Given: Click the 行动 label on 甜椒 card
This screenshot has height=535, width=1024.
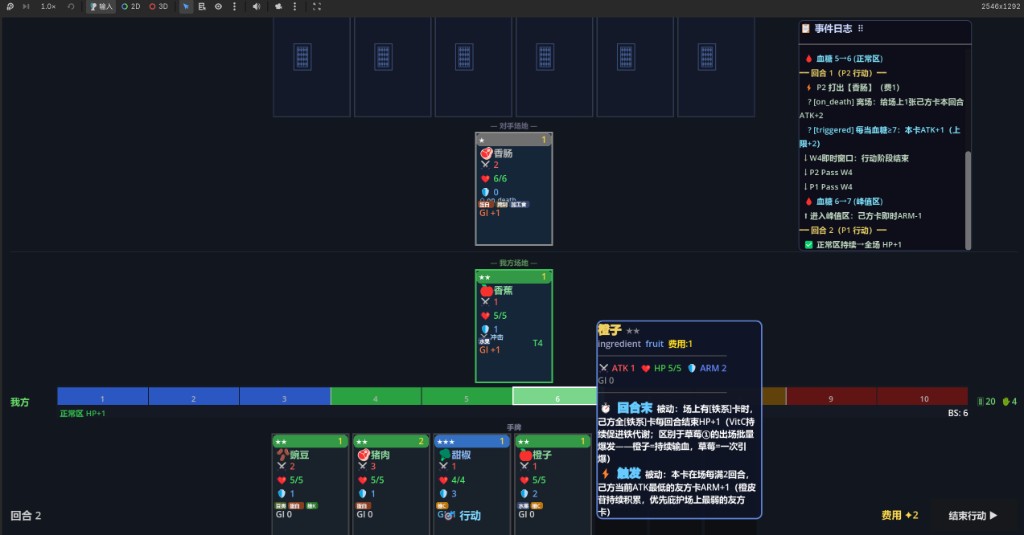Looking at the screenshot, I should 470,515.
